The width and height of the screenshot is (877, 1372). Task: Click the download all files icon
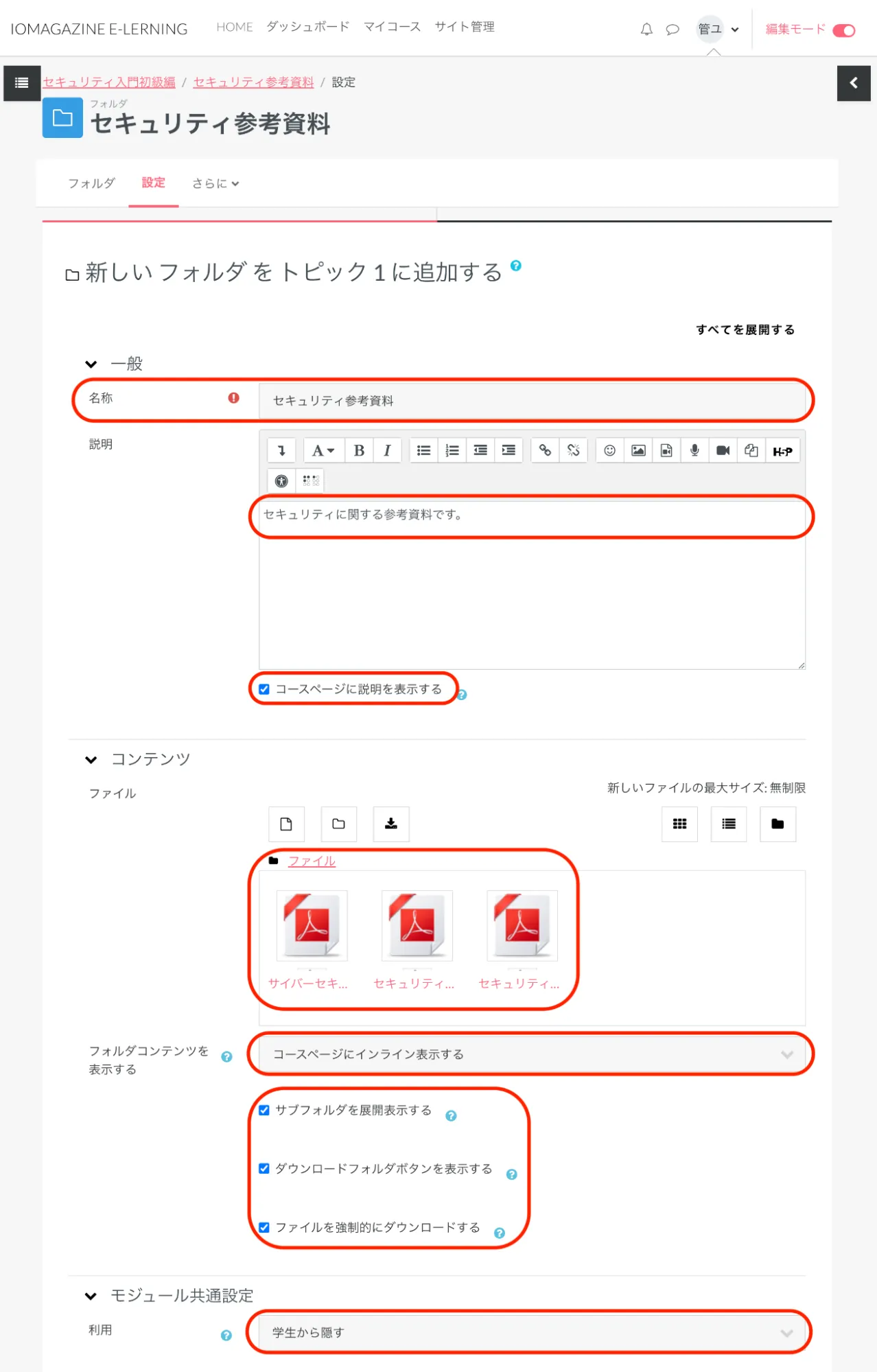coord(391,824)
